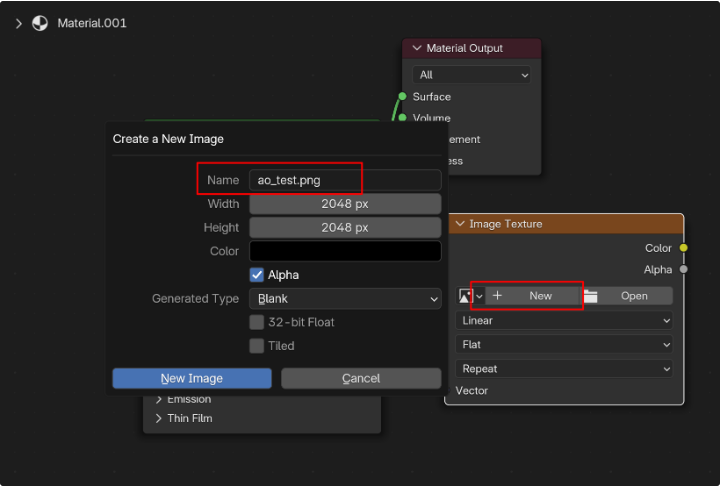Click the folder icon on Open button

(591, 296)
